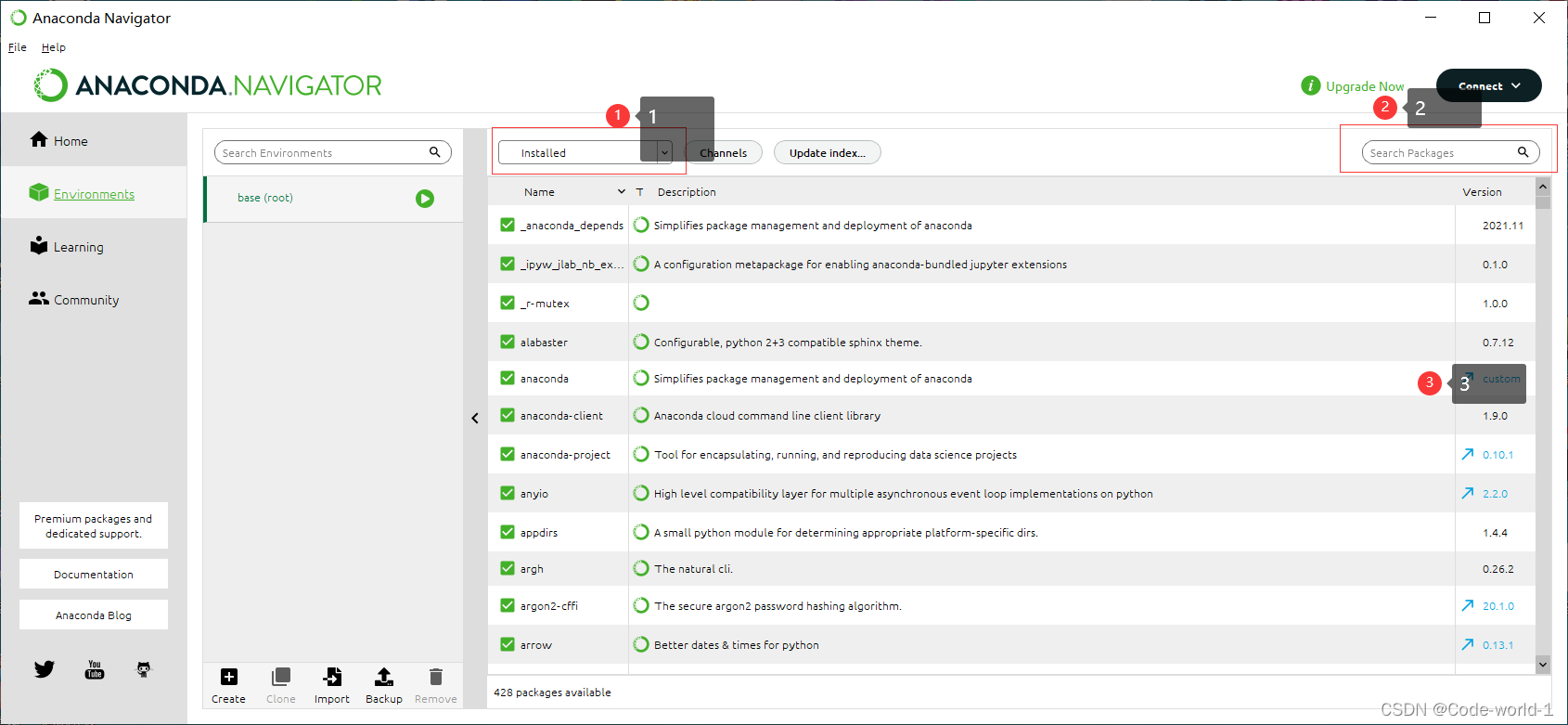The image size is (1568, 725).
Task: Toggle _ipyw_jlab_nb_ex checkbox
Action: coord(508,264)
